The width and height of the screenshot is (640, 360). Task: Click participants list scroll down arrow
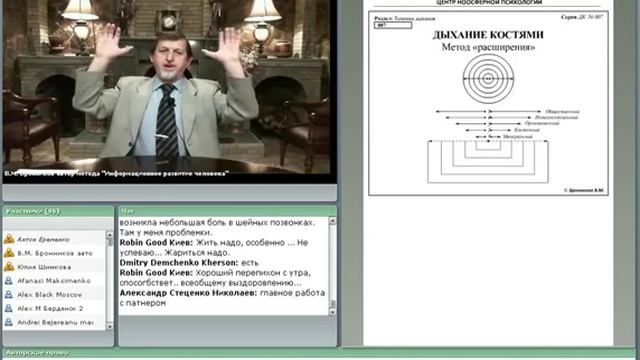point(109,326)
